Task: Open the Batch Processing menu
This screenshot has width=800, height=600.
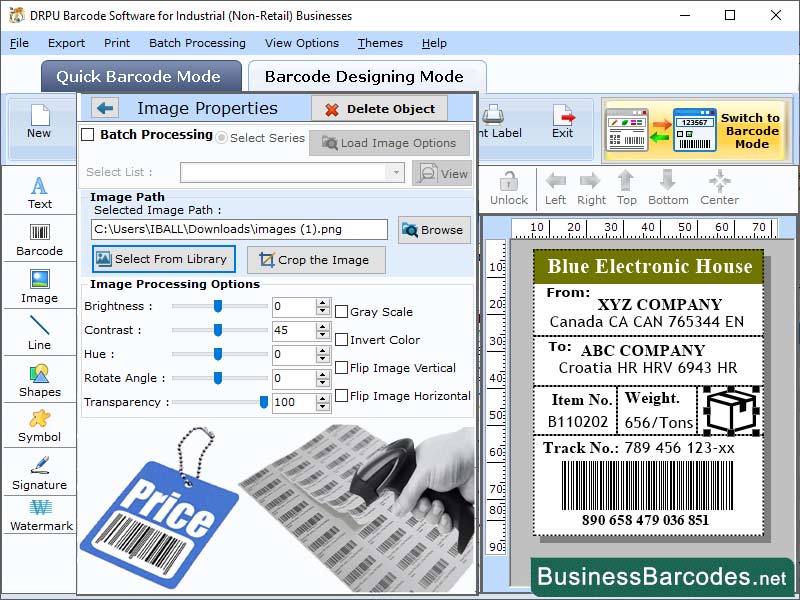Action: [197, 43]
